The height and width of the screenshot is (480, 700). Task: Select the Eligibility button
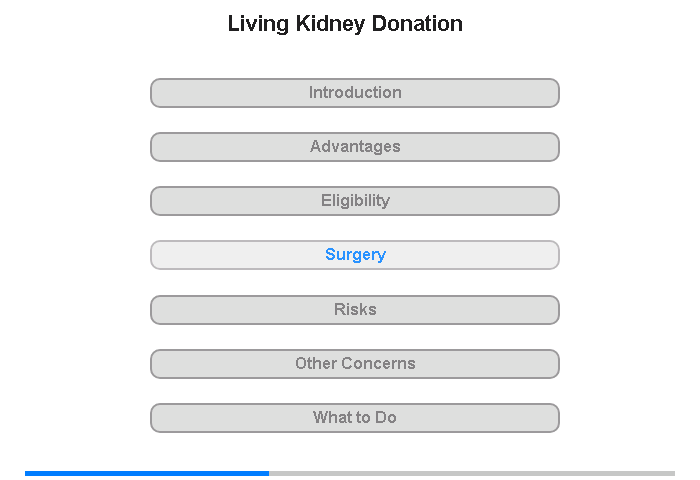click(x=355, y=201)
